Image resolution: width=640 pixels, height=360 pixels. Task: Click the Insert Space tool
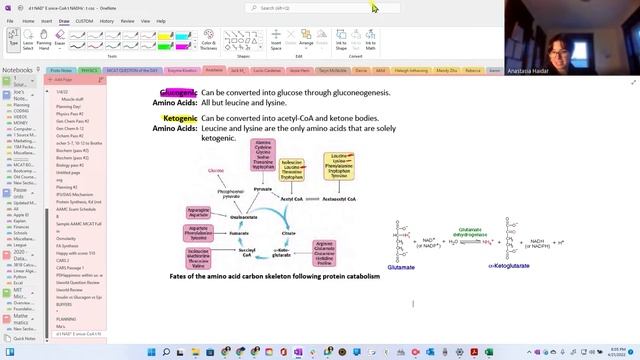coord(276,40)
